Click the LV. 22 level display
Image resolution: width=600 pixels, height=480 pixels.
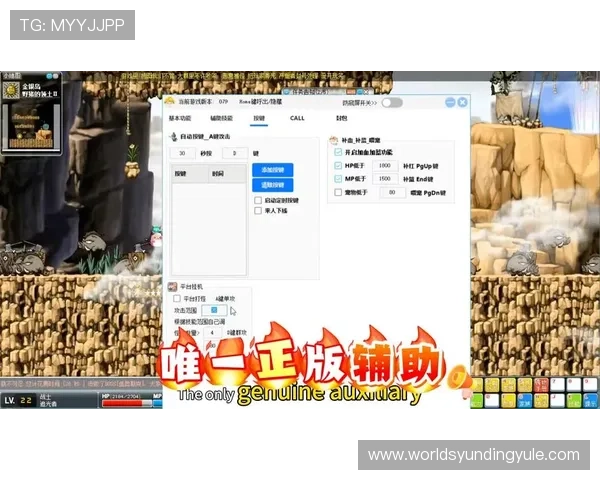point(18,400)
